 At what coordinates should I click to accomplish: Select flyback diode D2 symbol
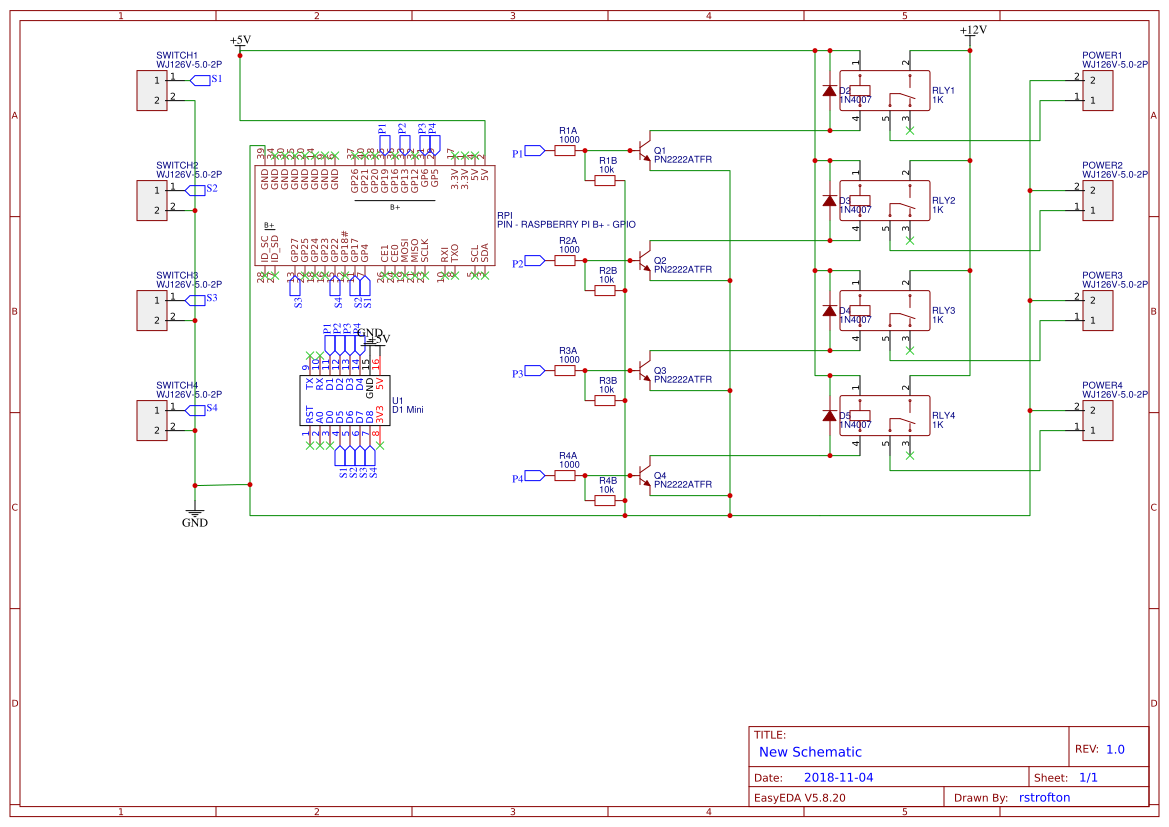(x=830, y=90)
